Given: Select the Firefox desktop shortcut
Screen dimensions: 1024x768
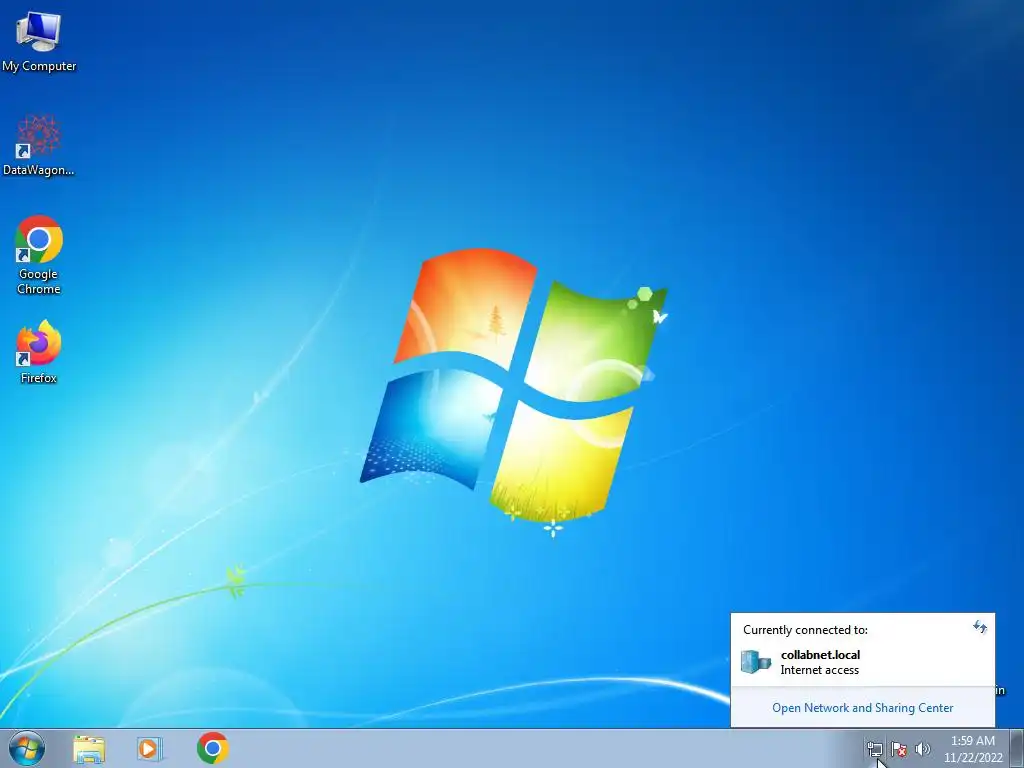Looking at the screenshot, I should click(x=39, y=351).
